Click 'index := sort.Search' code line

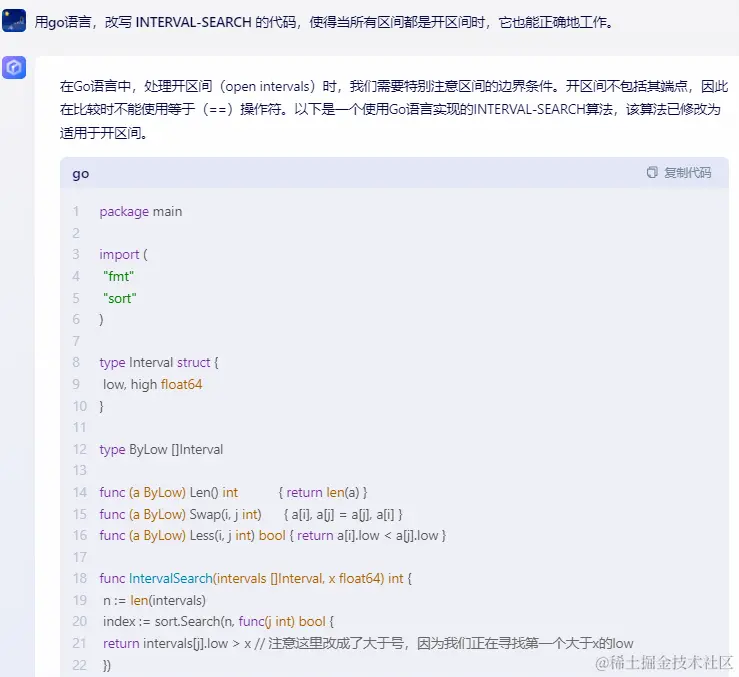[219, 622]
